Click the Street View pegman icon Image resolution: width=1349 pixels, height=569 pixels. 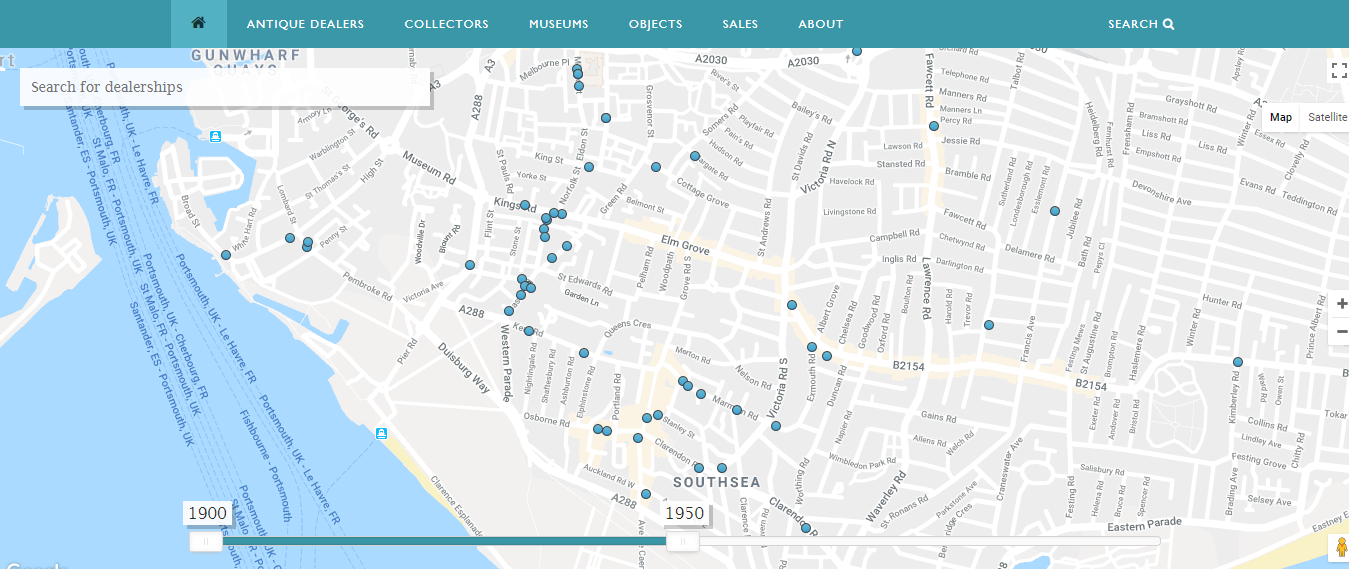[1338, 548]
